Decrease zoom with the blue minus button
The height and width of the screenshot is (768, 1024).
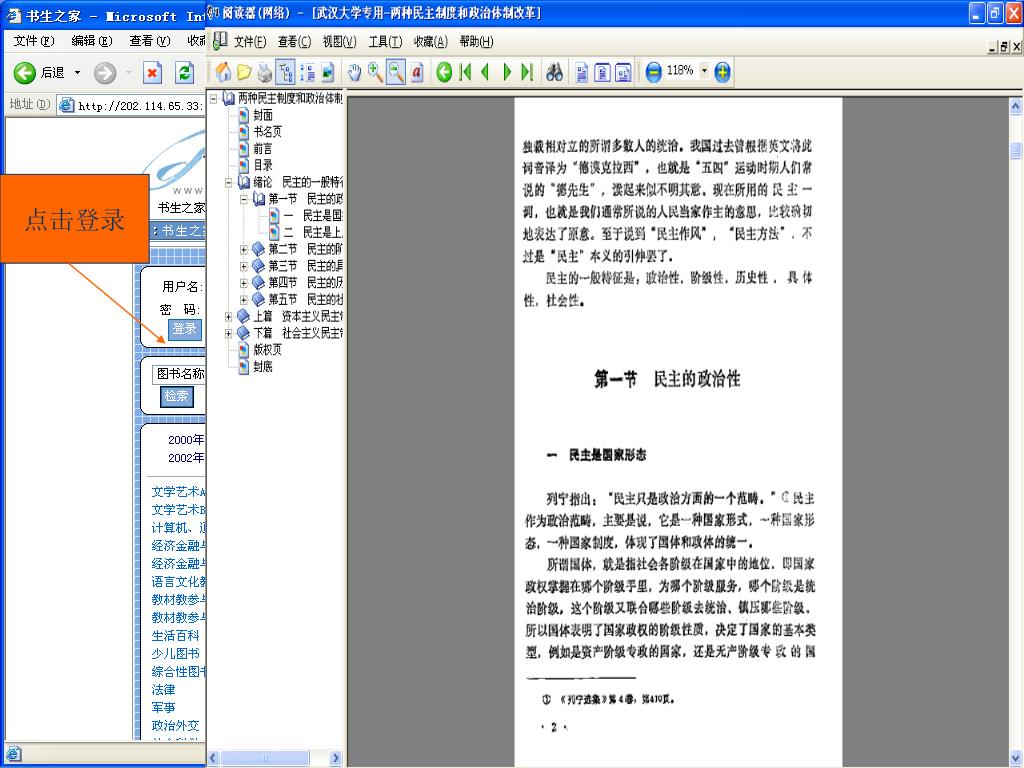pos(653,72)
